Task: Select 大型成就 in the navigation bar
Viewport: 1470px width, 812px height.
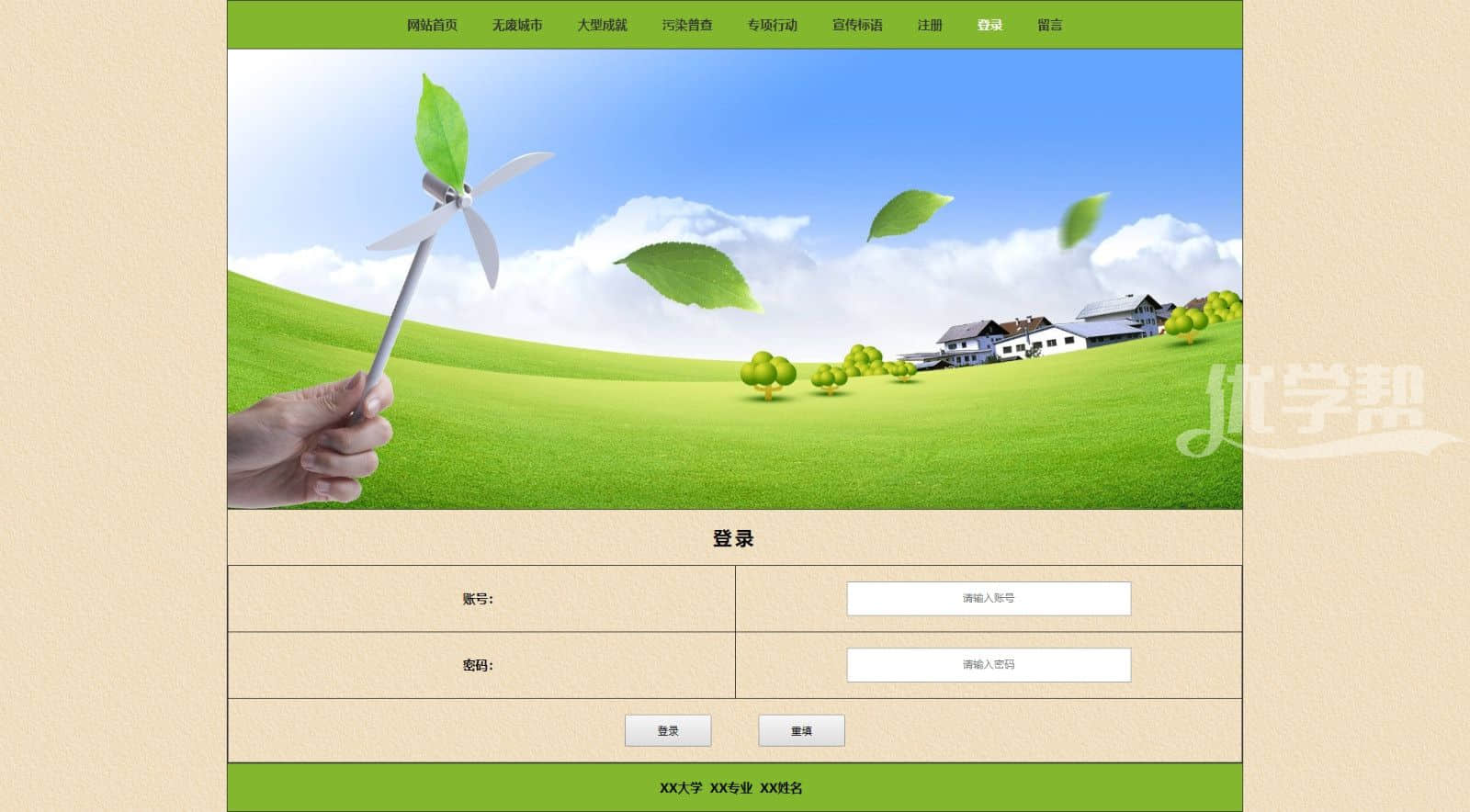Action: pos(602,25)
